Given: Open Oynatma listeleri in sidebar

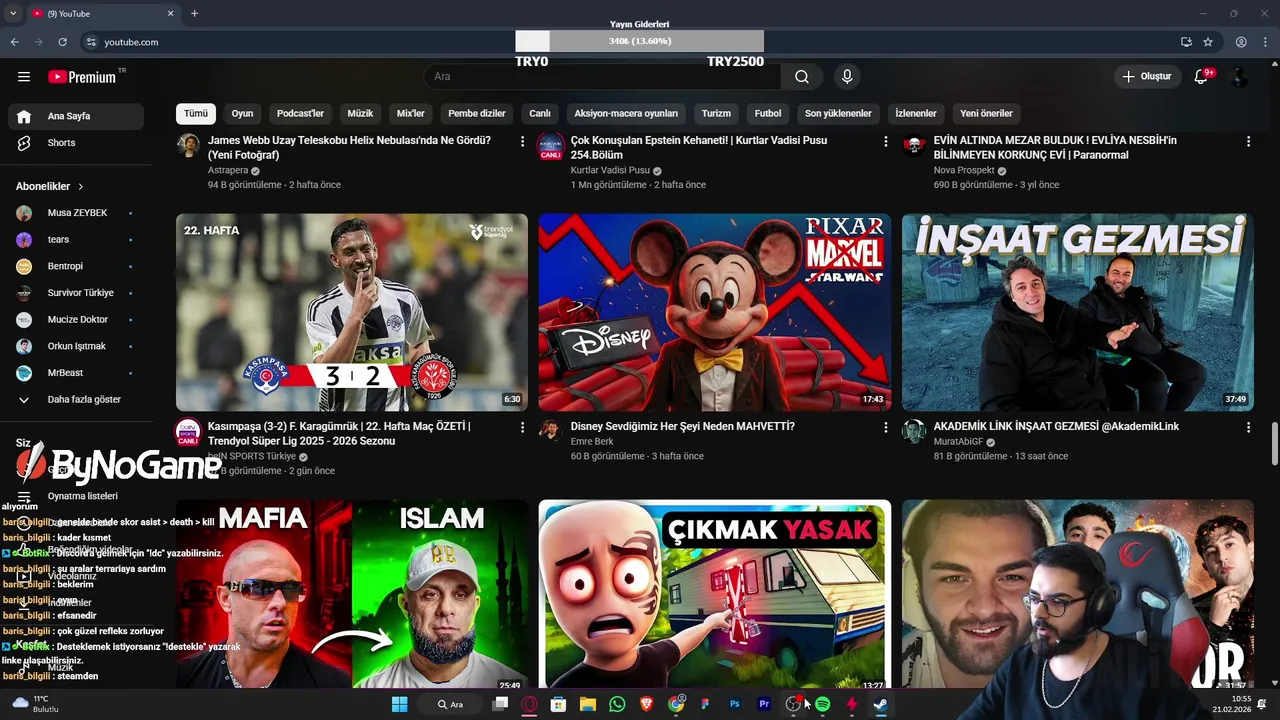Looking at the screenshot, I should click(x=76, y=496).
